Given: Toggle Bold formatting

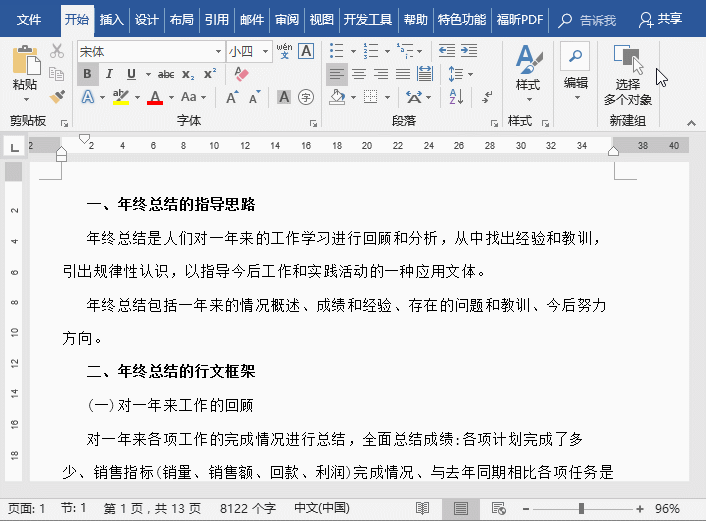Looking at the screenshot, I should 87,74.
